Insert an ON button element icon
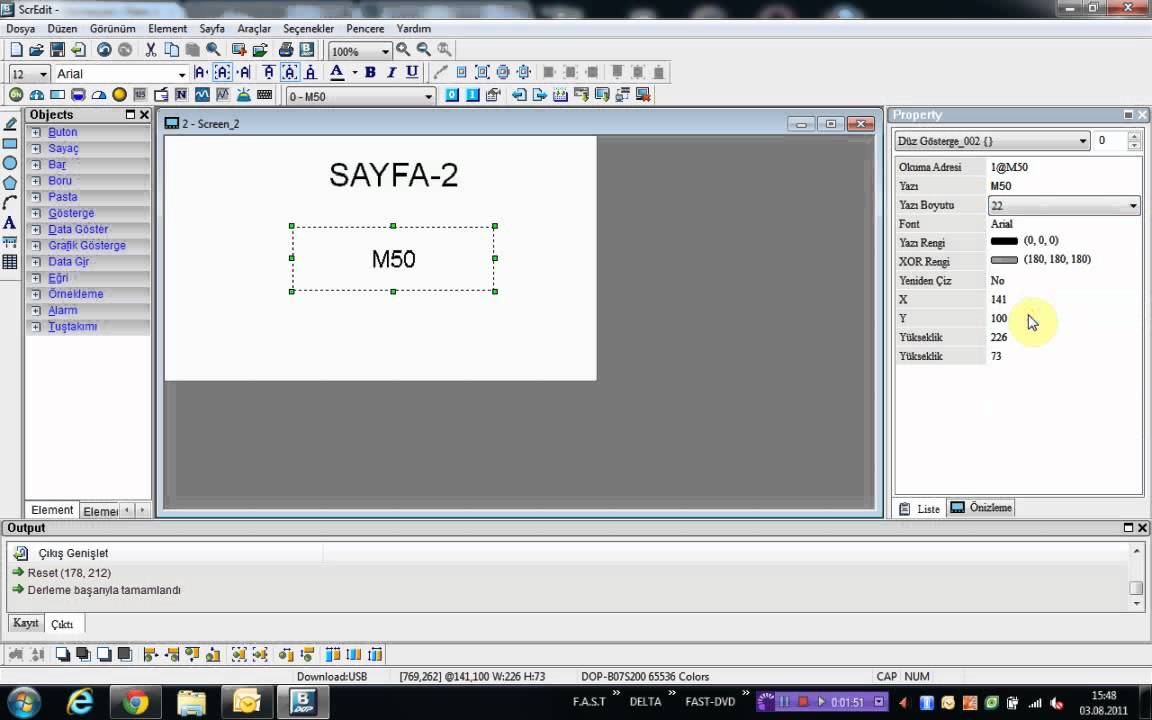This screenshot has height=720, width=1152. pyautogui.click(x=15, y=95)
